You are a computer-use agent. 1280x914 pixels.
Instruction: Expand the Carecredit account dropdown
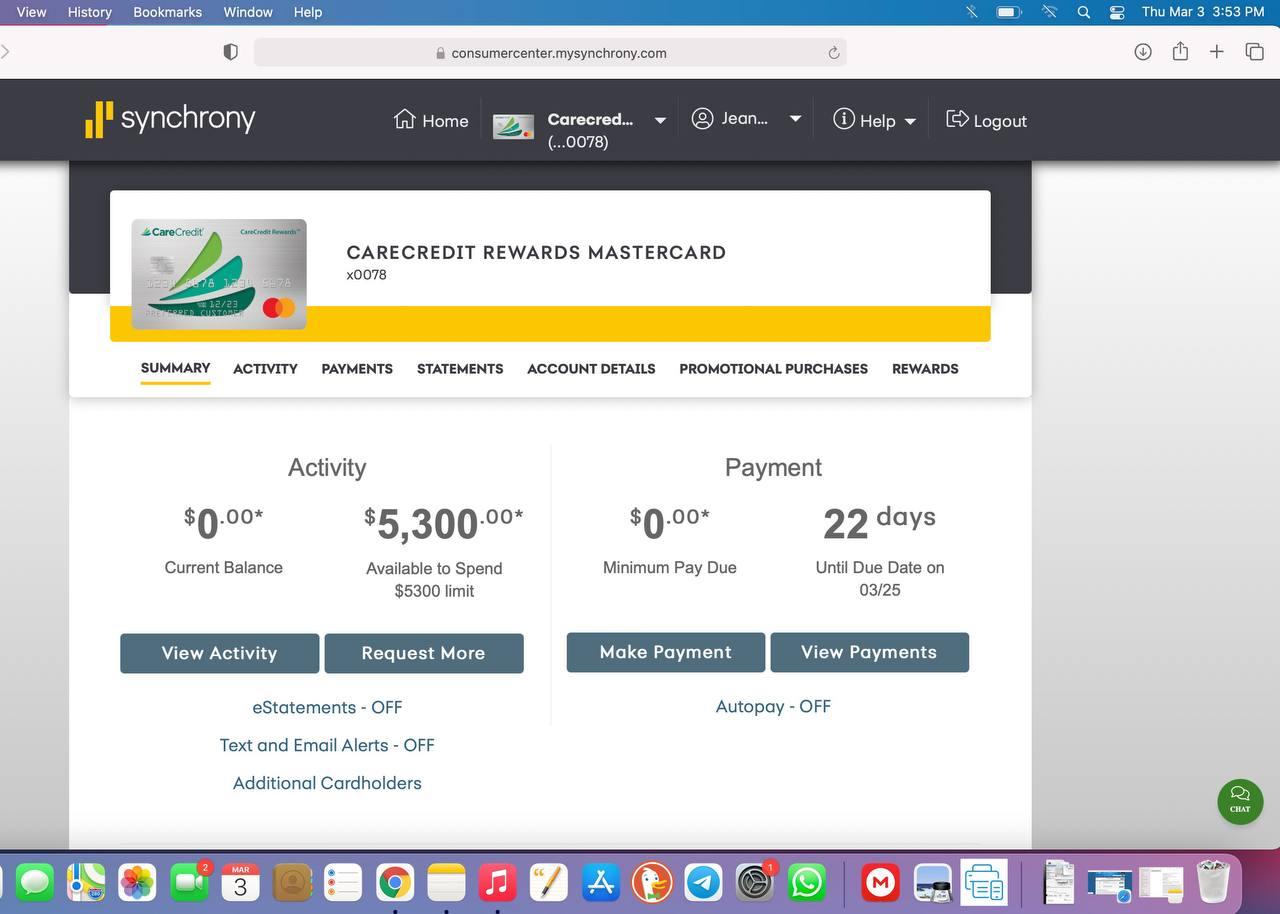660,120
